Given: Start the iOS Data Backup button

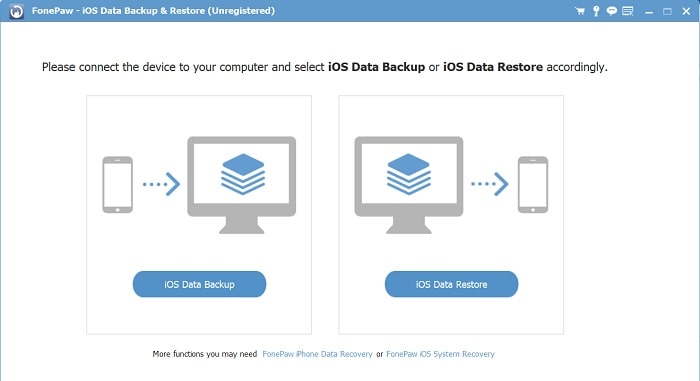Looking at the screenshot, I should tap(199, 284).
